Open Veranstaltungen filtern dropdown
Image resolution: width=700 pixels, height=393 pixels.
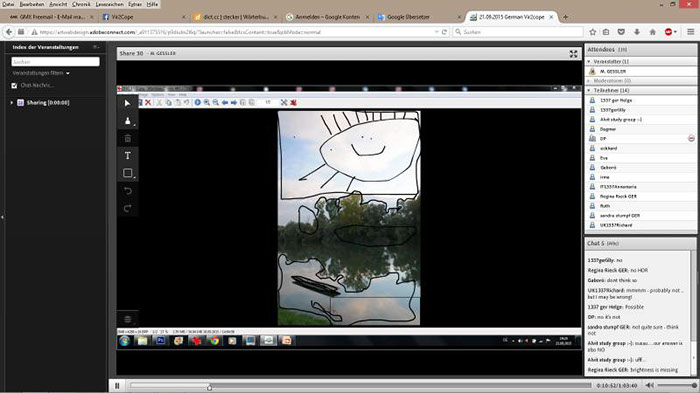[x=41, y=73]
